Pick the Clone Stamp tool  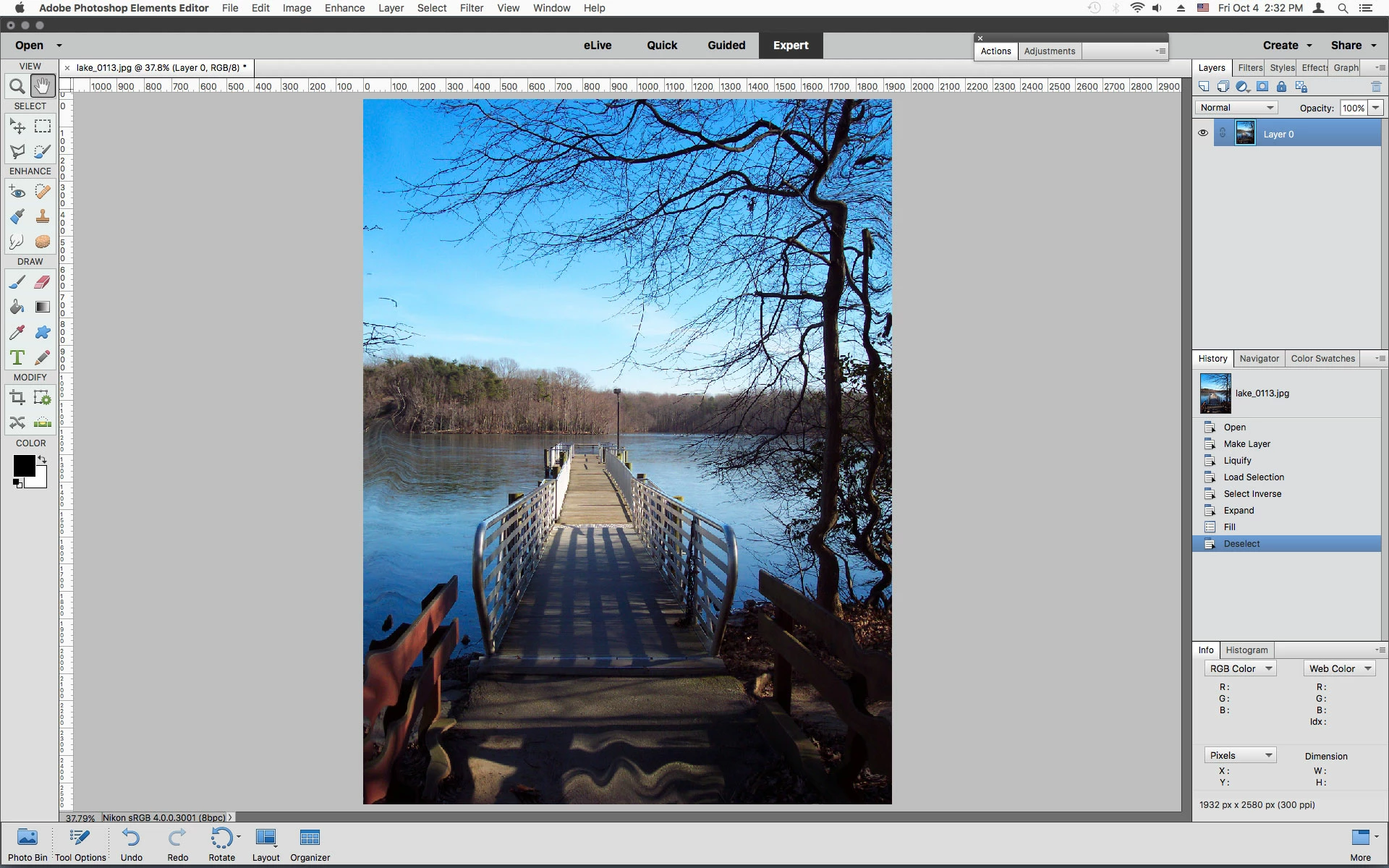(43, 216)
